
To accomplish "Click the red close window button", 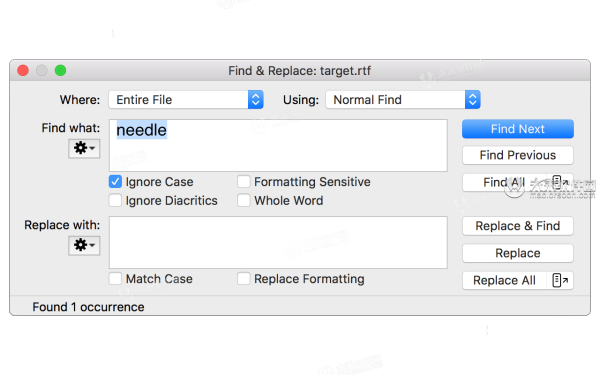I will pyautogui.click(x=23, y=70).
